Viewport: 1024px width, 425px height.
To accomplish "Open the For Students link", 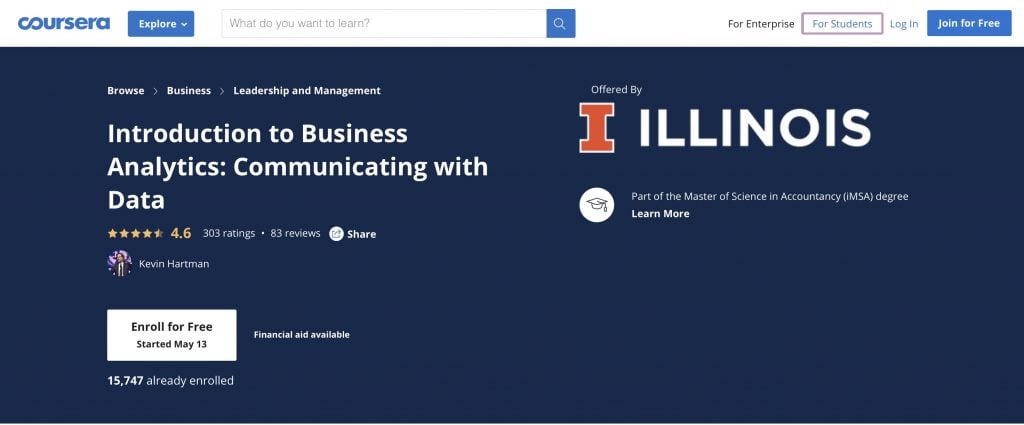I will (842, 24).
